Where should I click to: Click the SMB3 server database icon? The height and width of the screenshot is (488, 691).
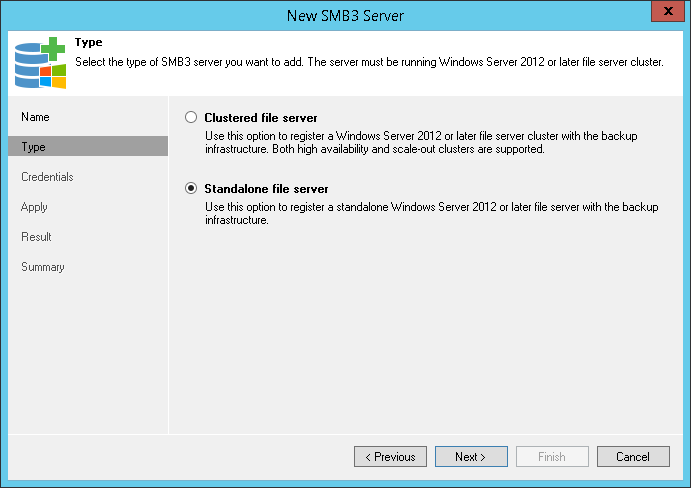pos(40,63)
